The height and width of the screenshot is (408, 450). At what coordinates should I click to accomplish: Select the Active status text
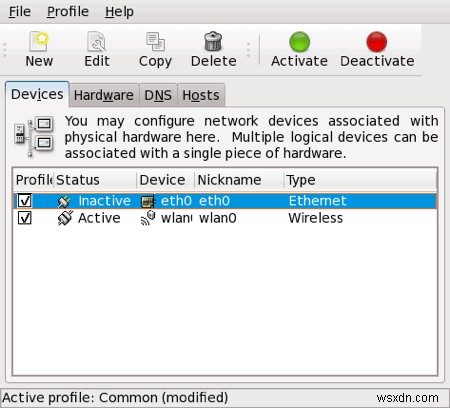click(x=99, y=218)
